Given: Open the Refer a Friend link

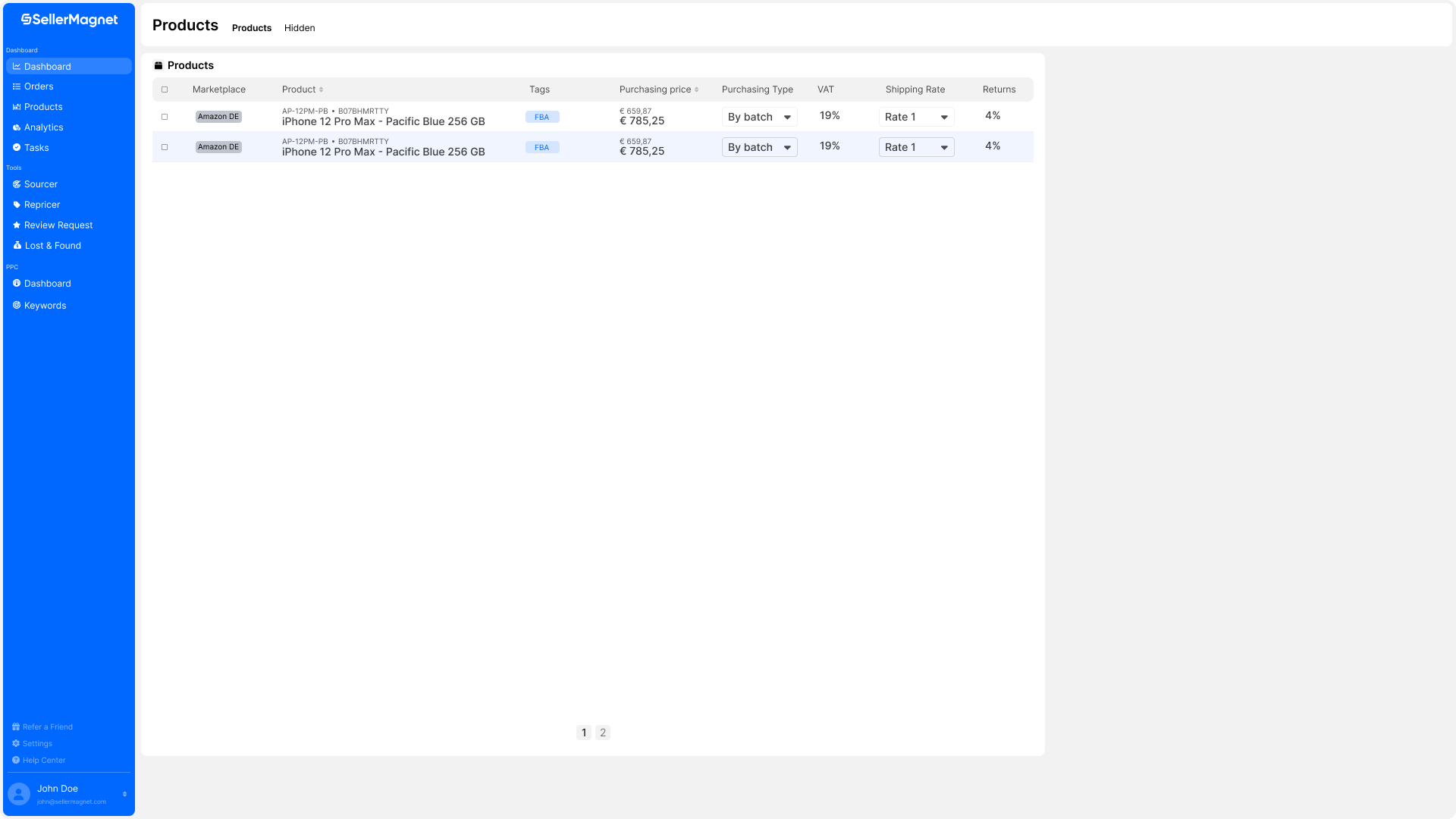Looking at the screenshot, I should pos(47,727).
